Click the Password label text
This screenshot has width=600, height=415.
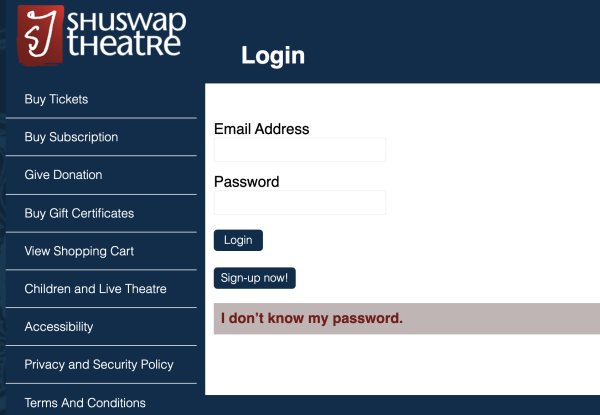pyautogui.click(x=246, y=182)
